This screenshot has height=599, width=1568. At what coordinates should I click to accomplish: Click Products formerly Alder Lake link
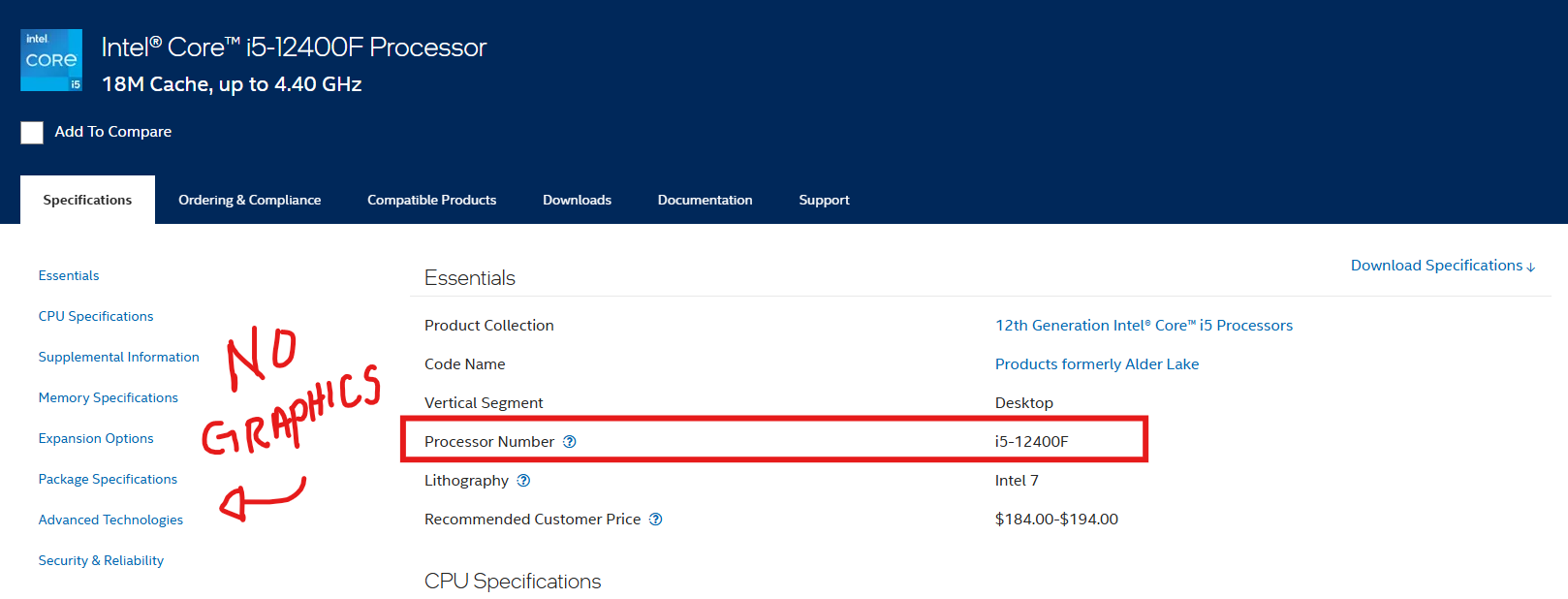[1096, 364]
